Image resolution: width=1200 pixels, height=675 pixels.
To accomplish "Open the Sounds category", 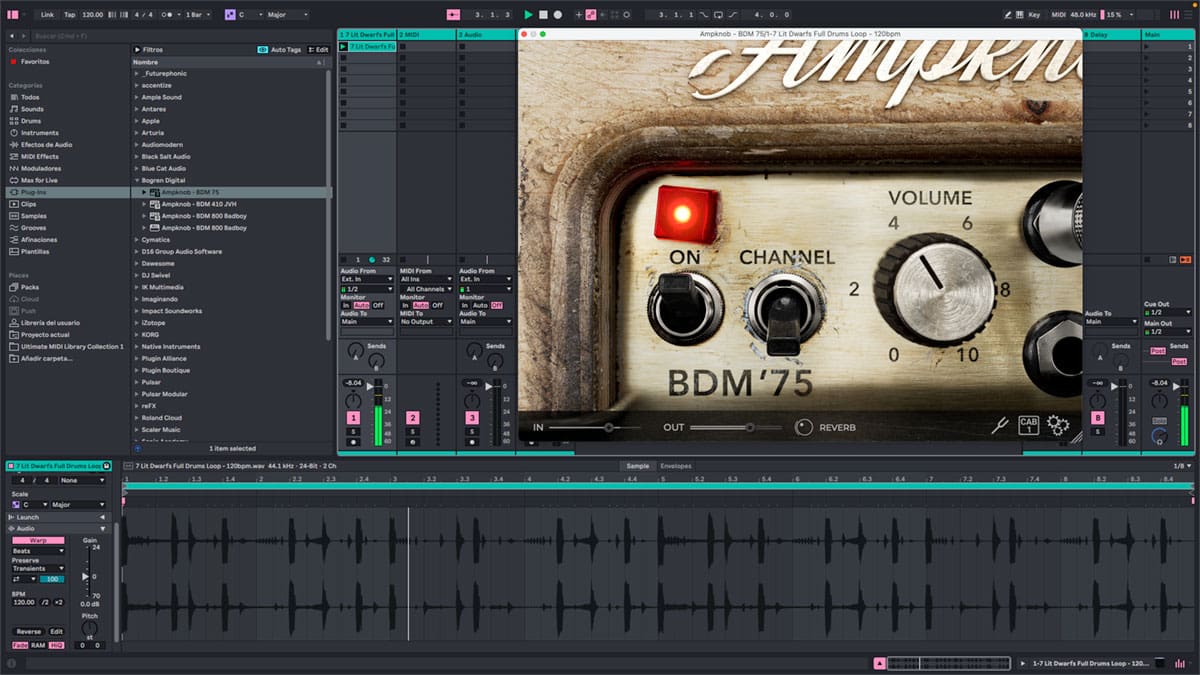I will click(x=32, y=109).
